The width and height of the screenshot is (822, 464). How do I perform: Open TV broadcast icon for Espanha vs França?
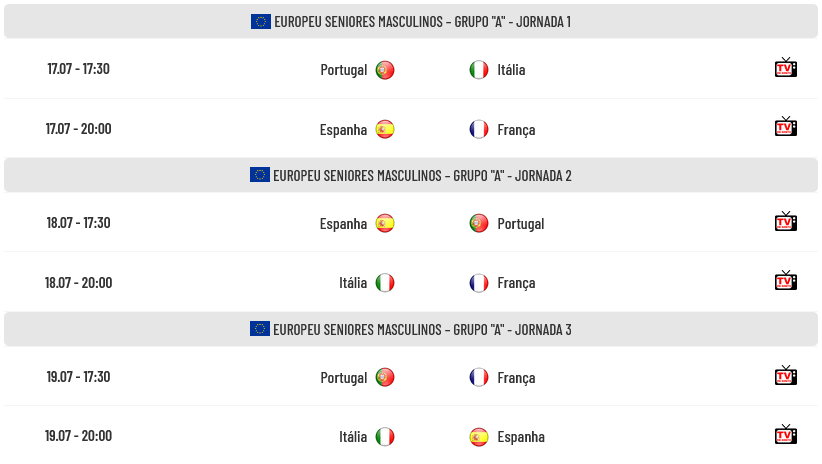(785, 127)
